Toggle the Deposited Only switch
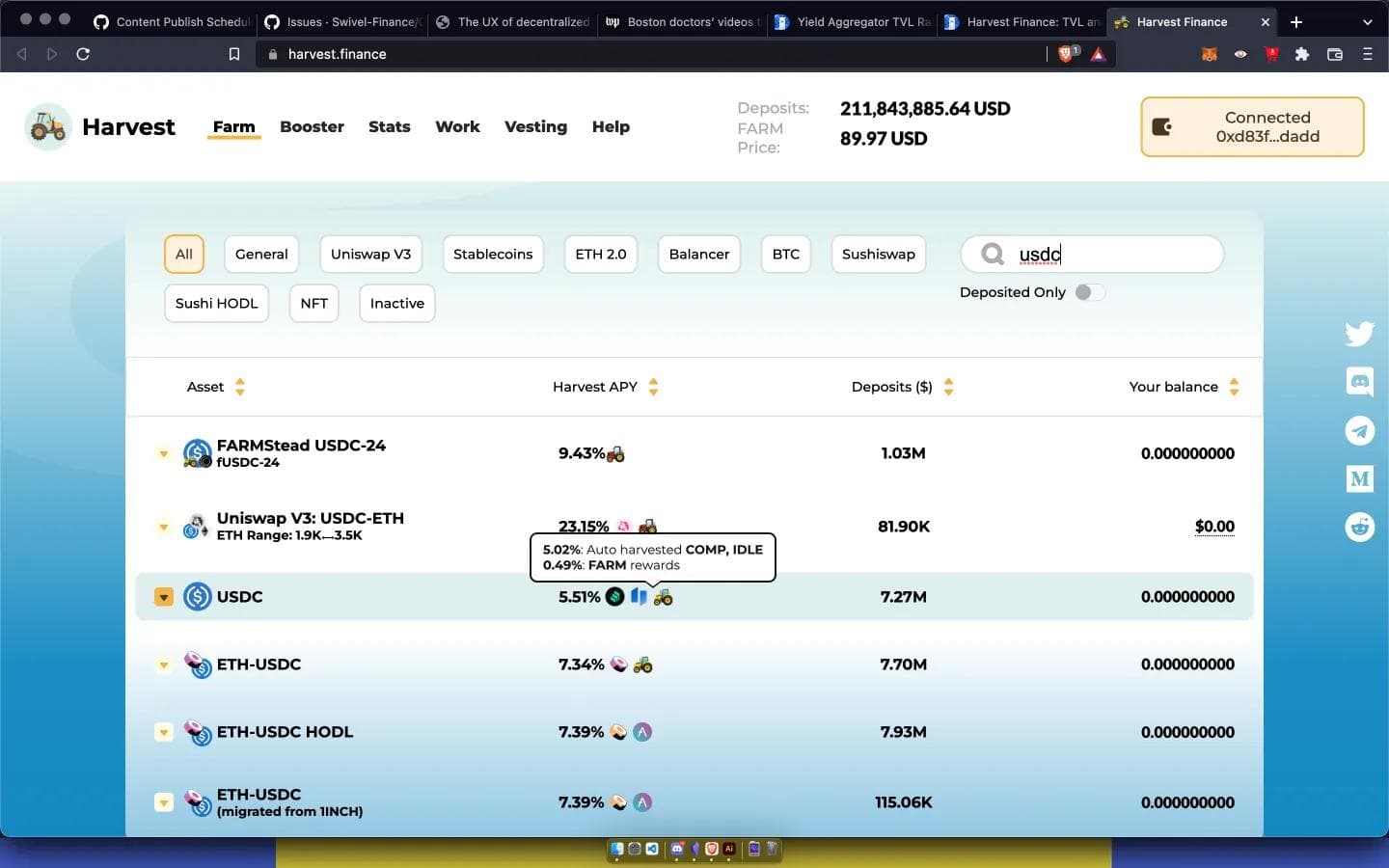This screenshot has width=1389, height=868. (1089, 292)
